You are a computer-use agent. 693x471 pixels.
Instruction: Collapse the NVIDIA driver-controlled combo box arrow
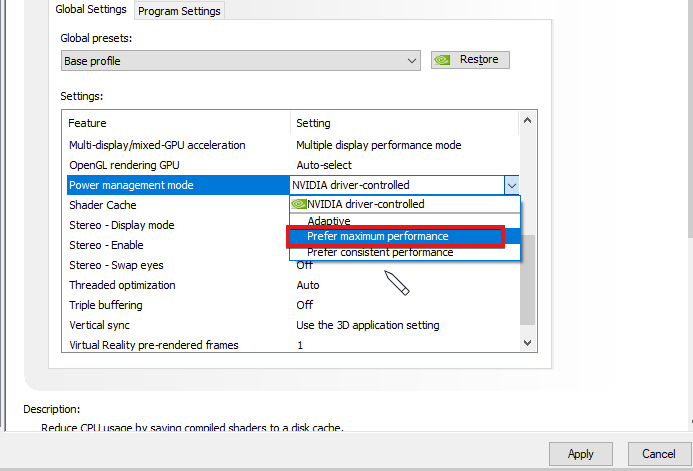tap(512, 185)
